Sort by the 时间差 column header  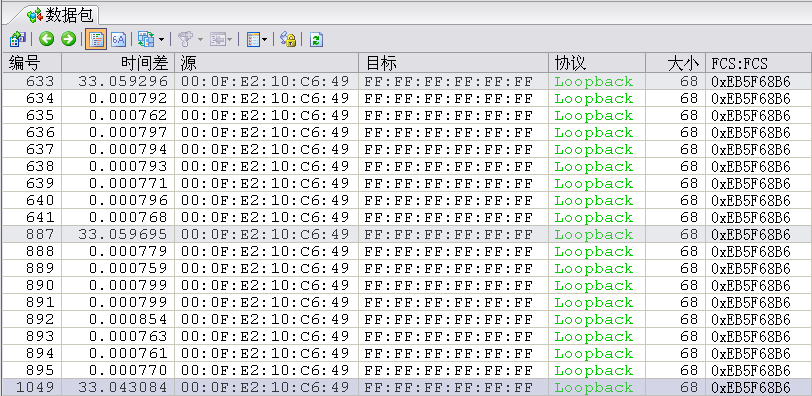118,63
